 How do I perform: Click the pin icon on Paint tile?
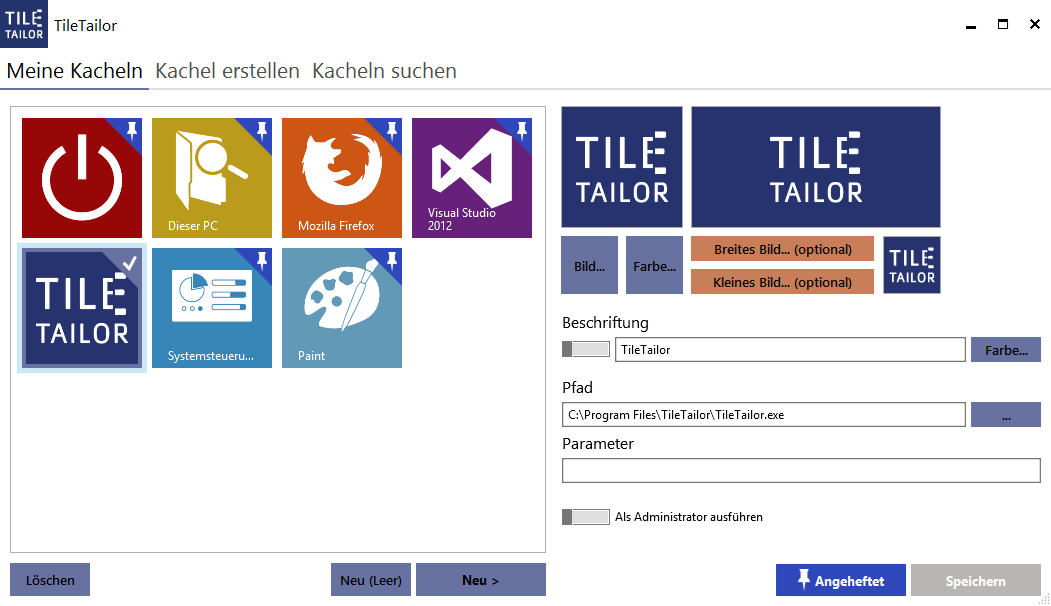[392, 259]
